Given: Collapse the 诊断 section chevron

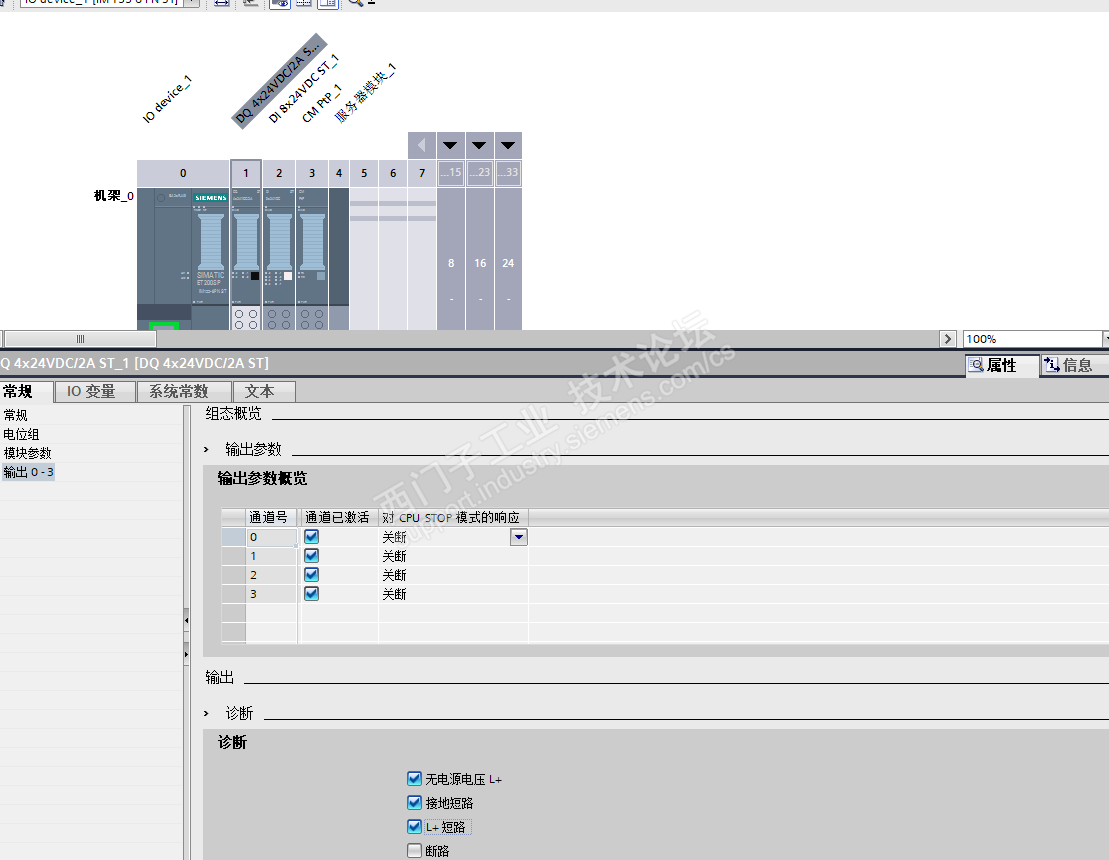Looking at the screenshot, I should [x=207, y=713].
